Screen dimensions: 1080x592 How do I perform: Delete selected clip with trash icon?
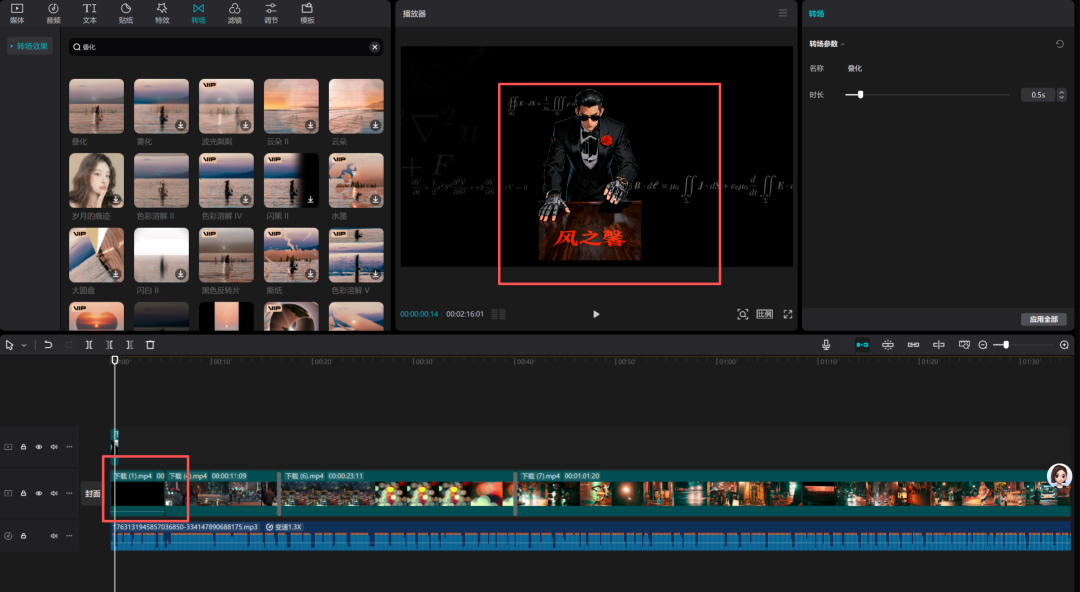tap(150, 344)
